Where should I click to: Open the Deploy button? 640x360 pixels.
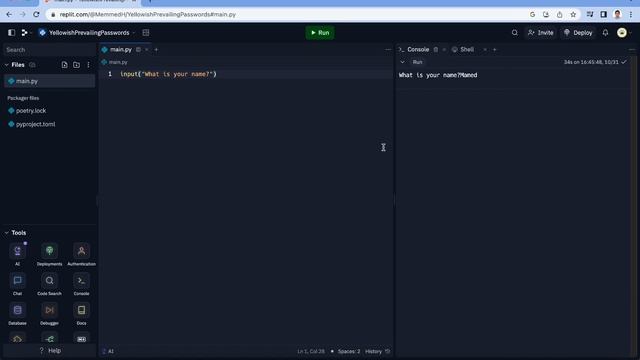tap(578, 33)
